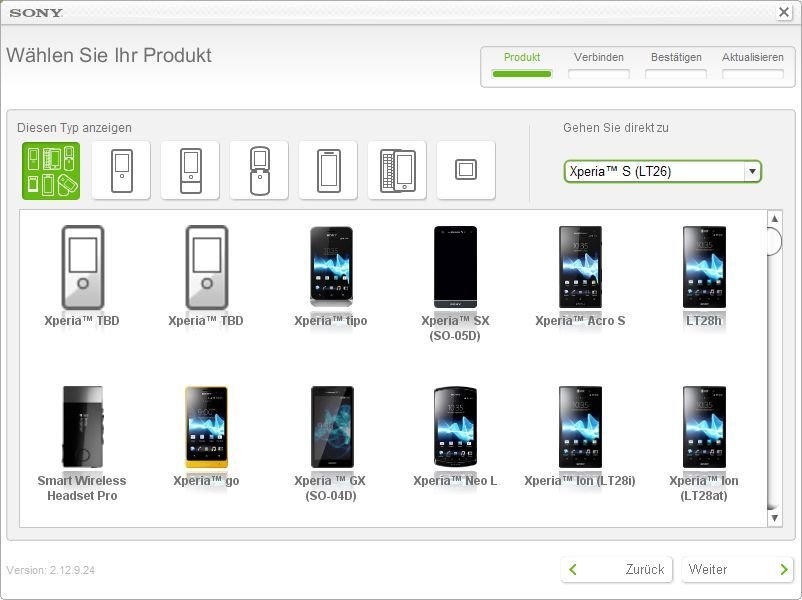Select the Smart Wireless Headset Pro

82,444
